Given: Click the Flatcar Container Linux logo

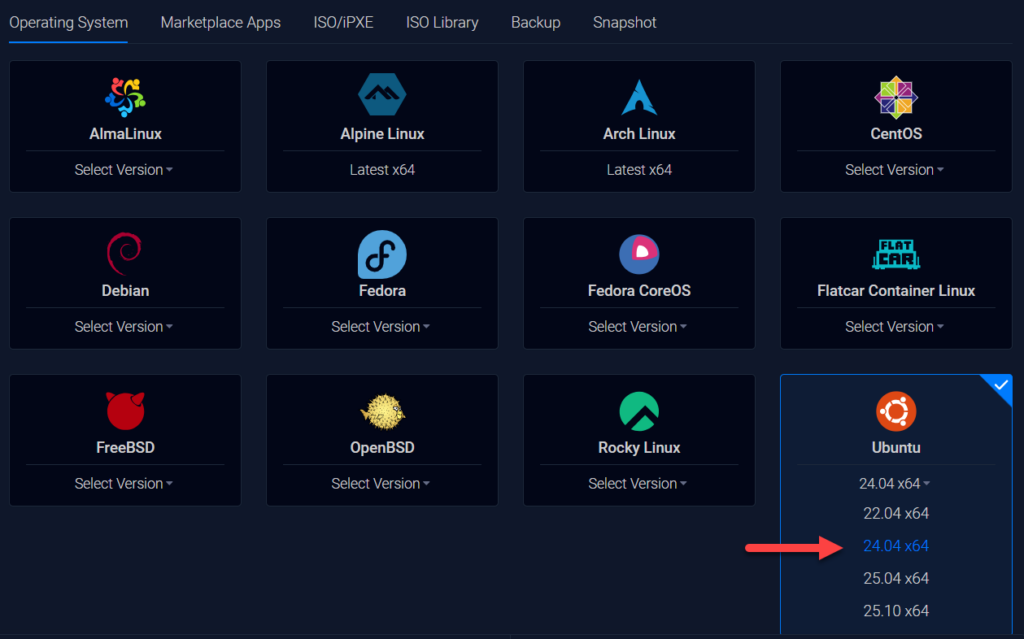Looking at the screenshot, I should (x=895, y=254).
